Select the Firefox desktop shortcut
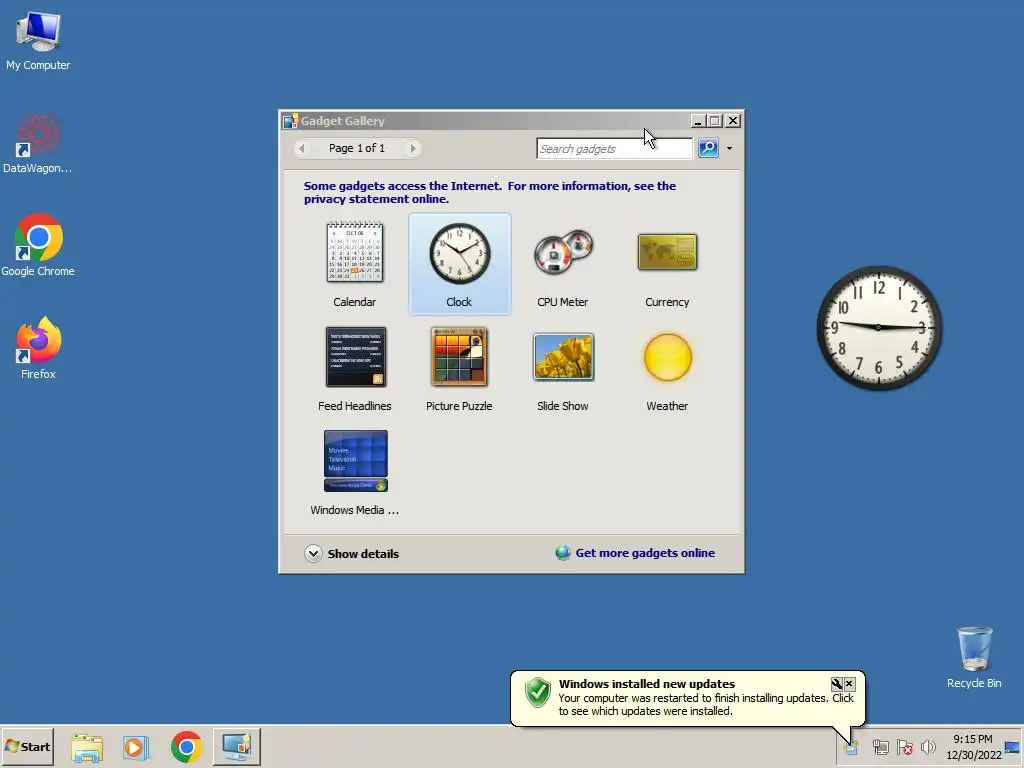 [38, 348]
